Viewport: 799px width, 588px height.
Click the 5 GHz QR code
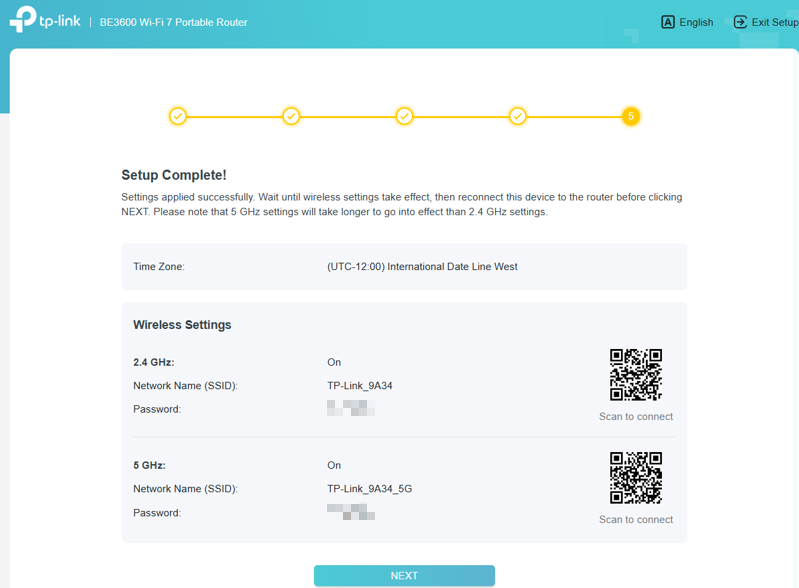click(635, 477)
